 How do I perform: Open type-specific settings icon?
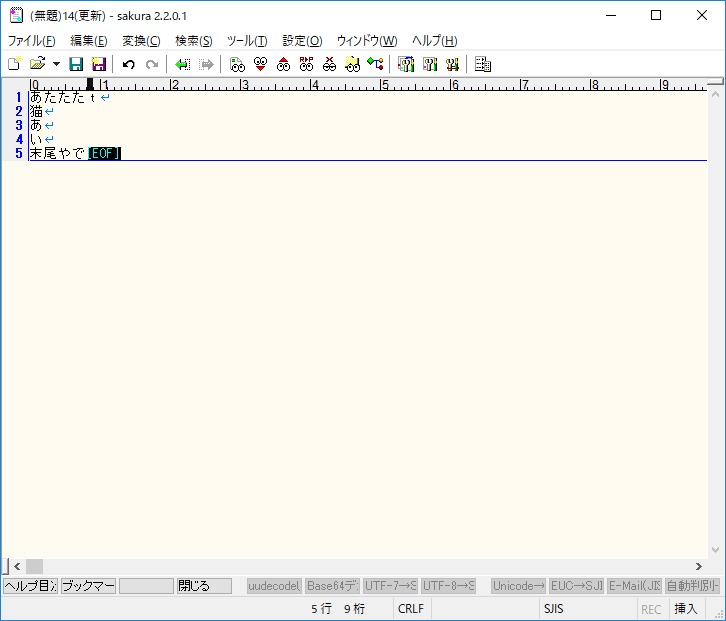[x=430, y=64]
